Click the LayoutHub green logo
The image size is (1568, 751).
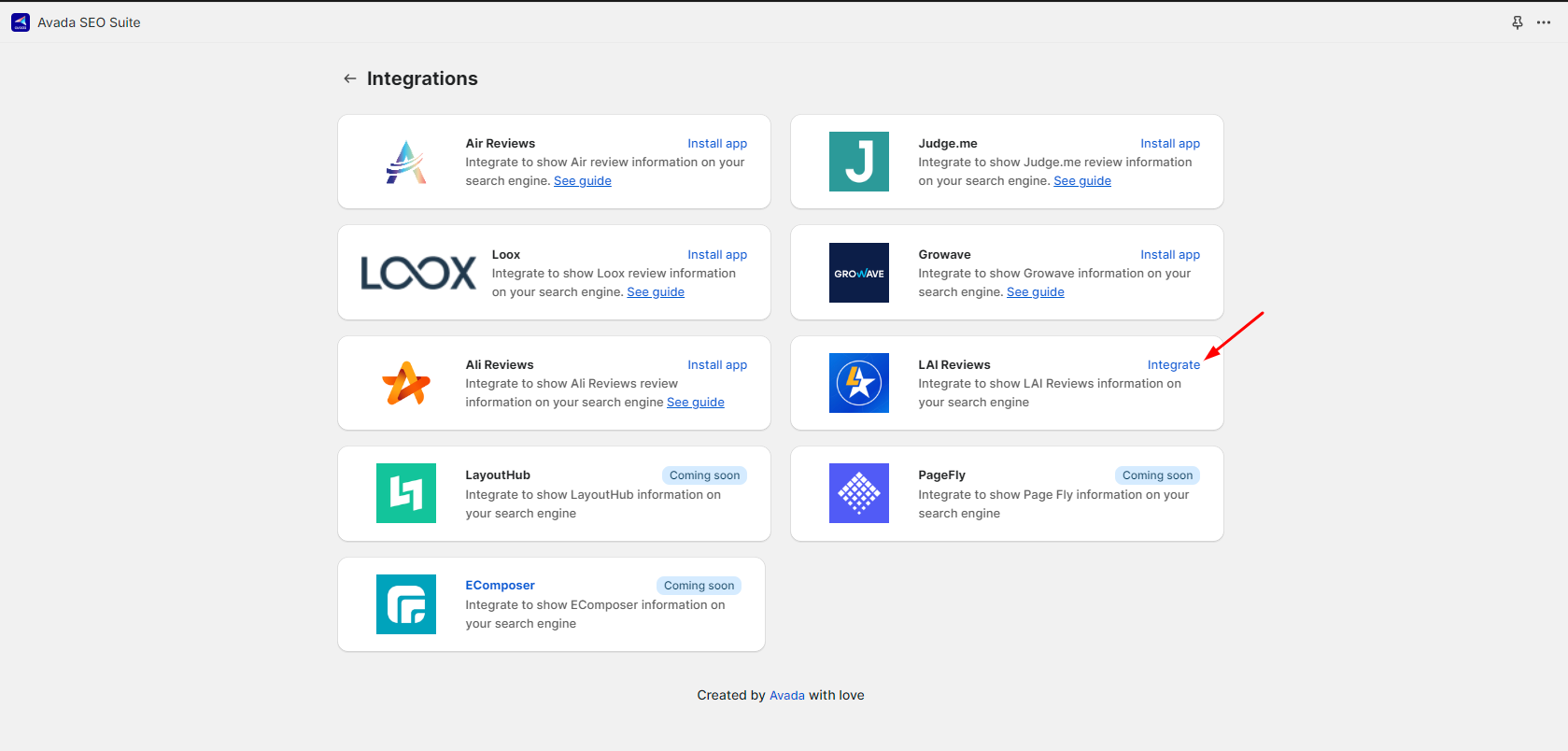pos(406,493)
